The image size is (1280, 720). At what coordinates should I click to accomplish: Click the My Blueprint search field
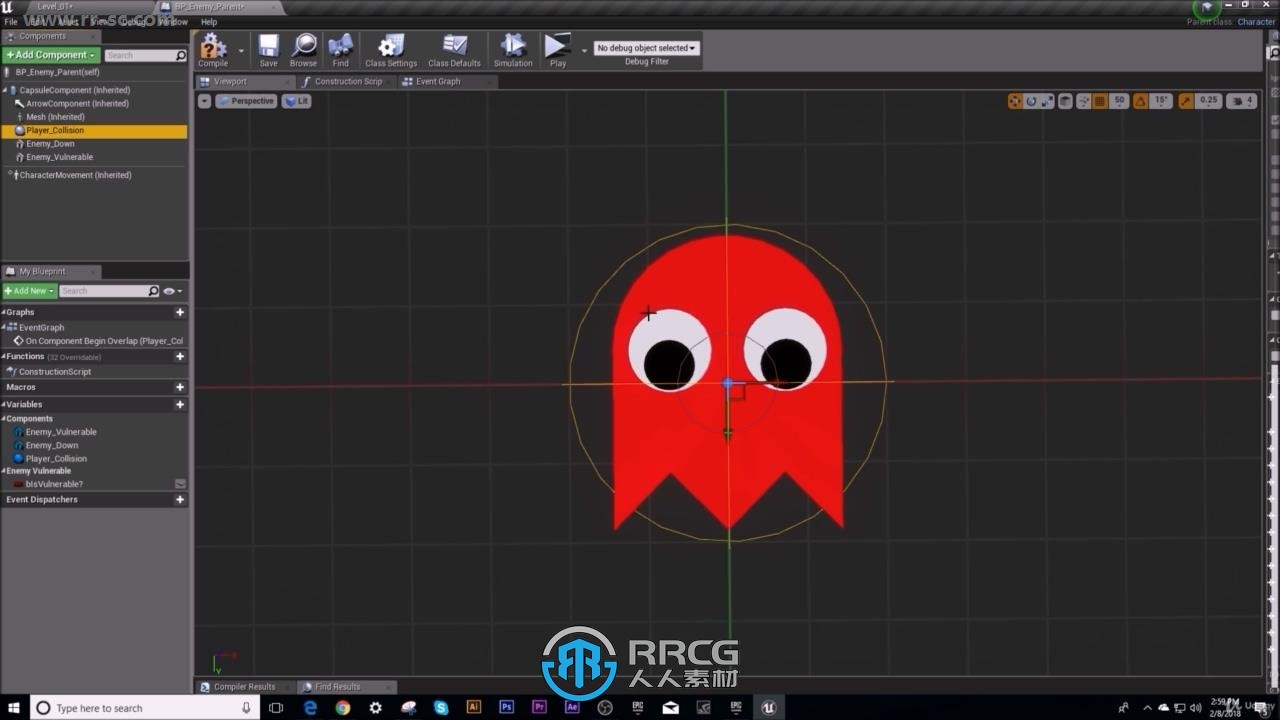click(109, 291)
